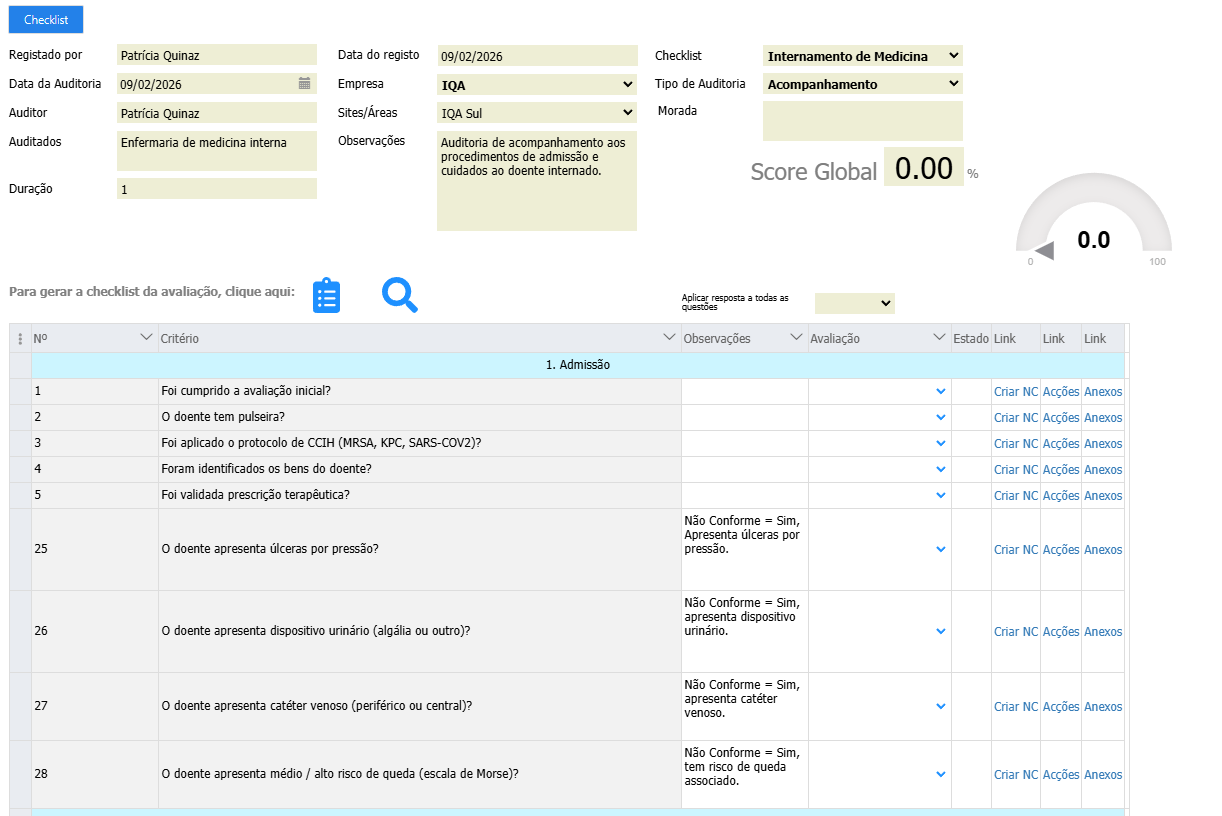
Task: Click the Estado column header
Action: click(x=971, y=339)
